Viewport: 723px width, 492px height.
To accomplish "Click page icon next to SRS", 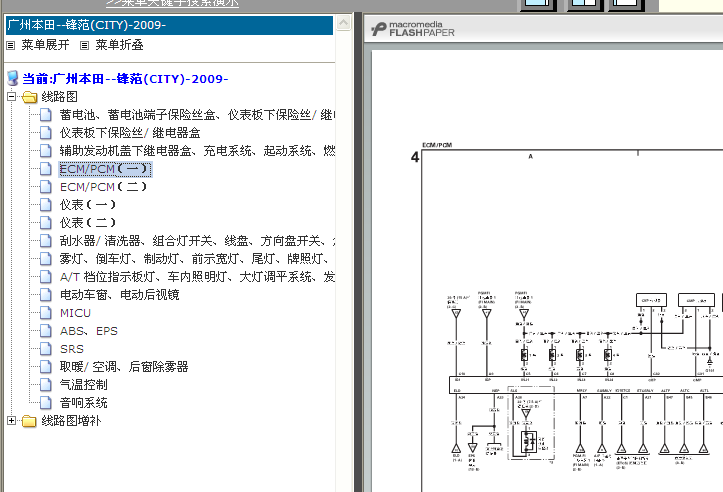I will tap(46, 349).
